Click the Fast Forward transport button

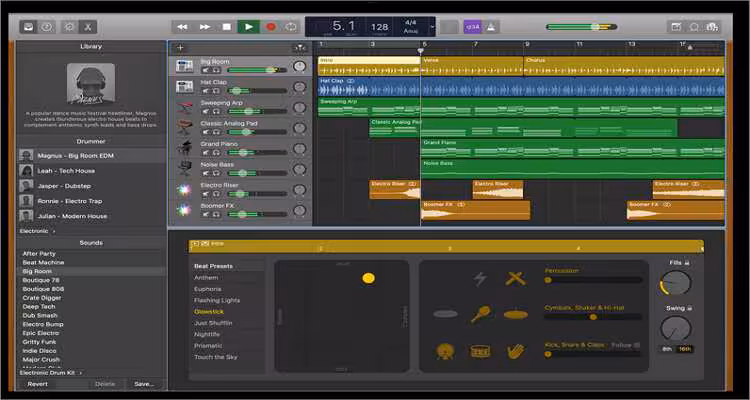[x=205, y=27]
